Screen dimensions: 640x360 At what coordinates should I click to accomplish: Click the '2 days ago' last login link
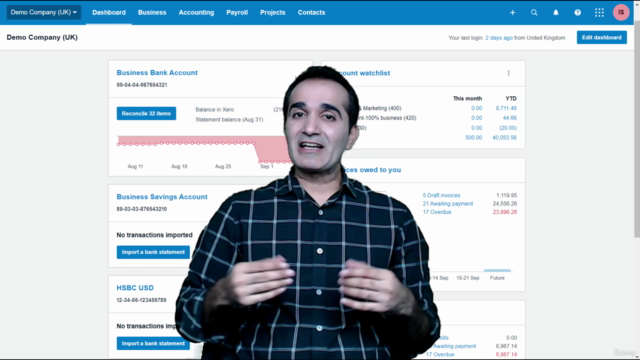pyautogui.click(x=499, y=38)
